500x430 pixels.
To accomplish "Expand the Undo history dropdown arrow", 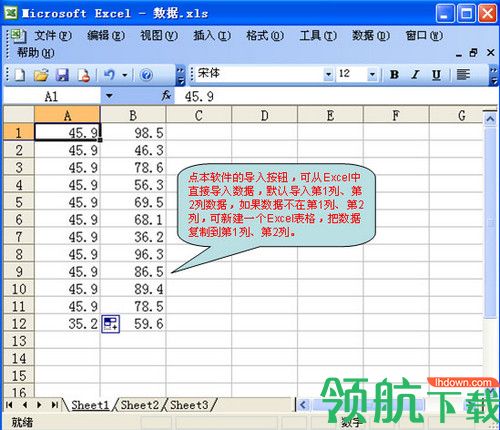I will point(124,75).
